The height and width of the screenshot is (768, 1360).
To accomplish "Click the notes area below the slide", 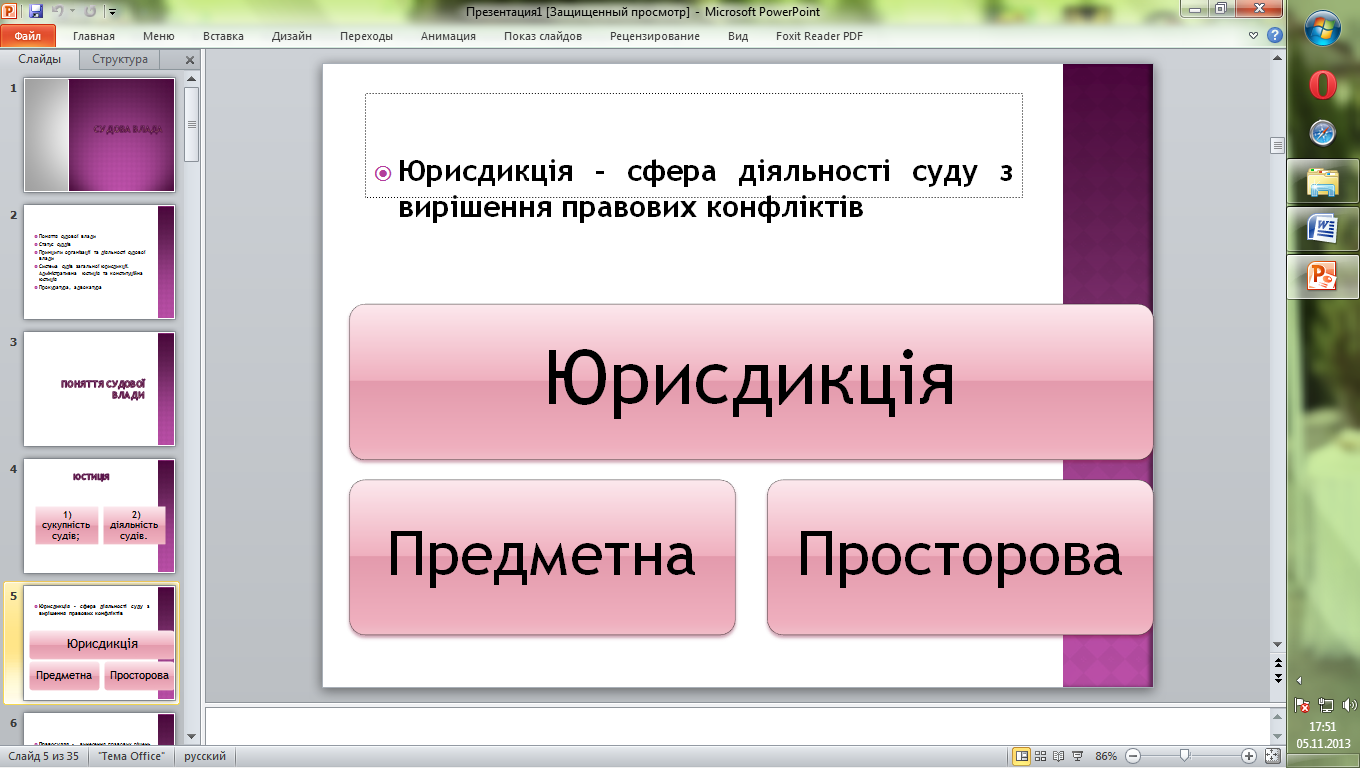I will (736, 726).
